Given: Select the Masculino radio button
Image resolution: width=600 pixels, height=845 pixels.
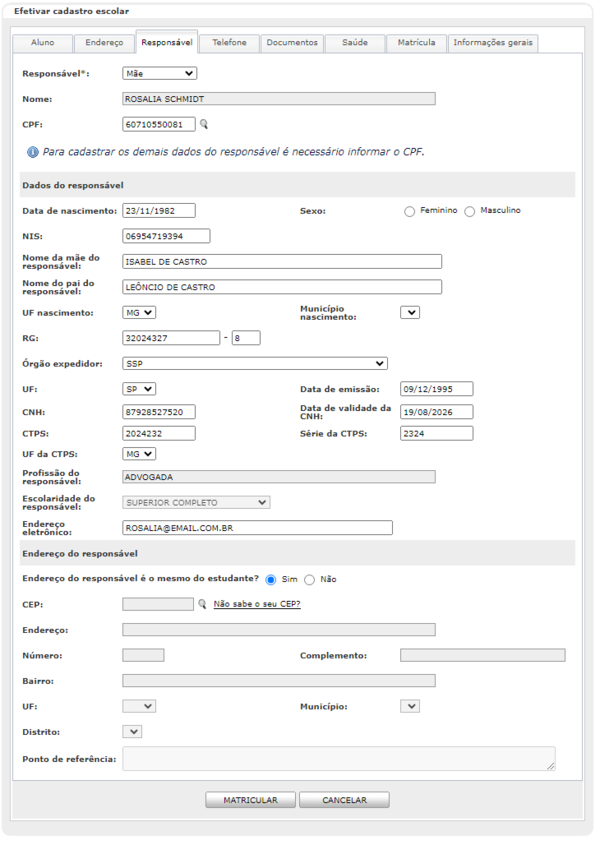Looking at the screenshot, I should click(470, 211).
